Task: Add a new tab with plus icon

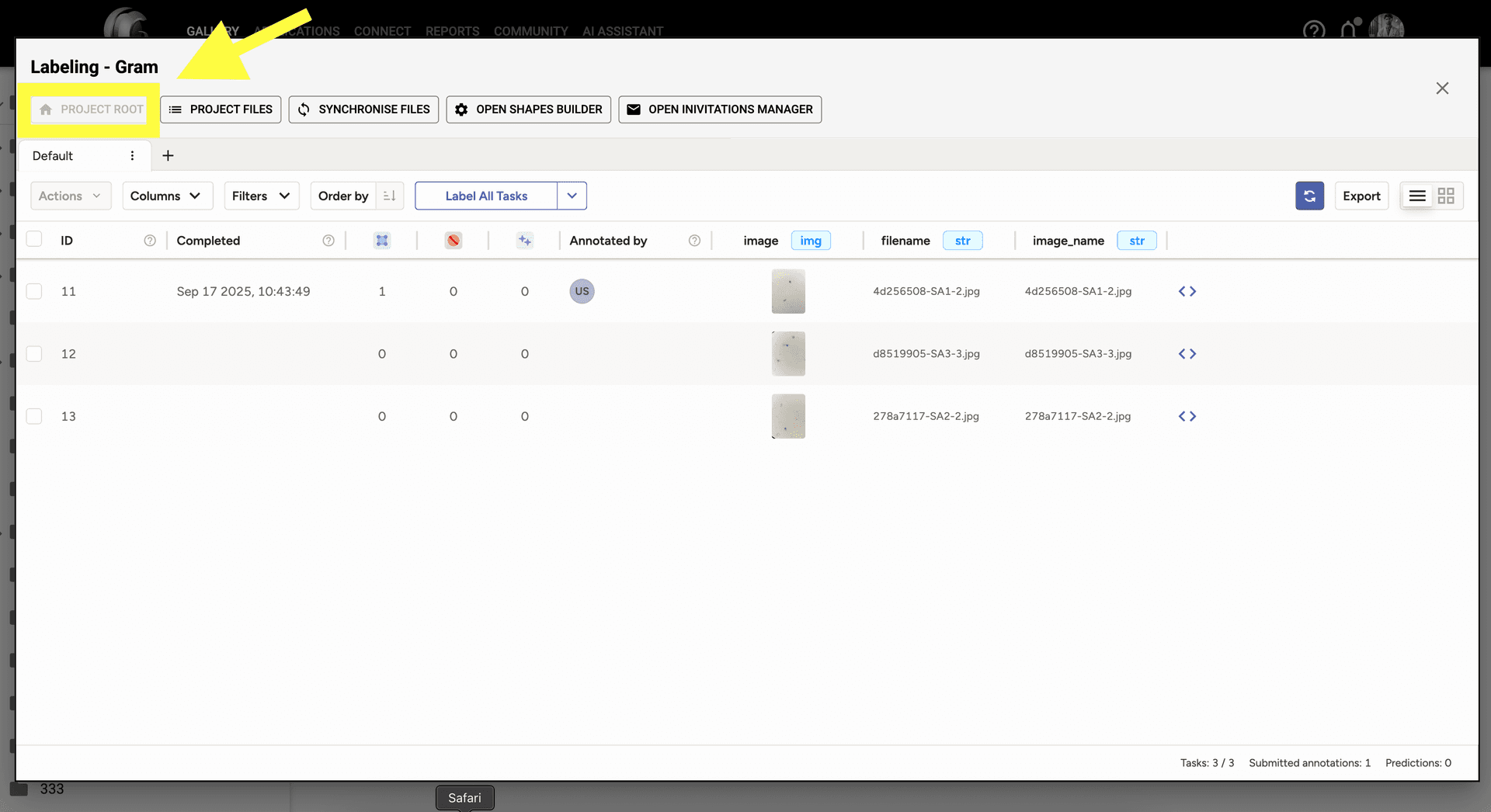Action: tap(168, 155)
